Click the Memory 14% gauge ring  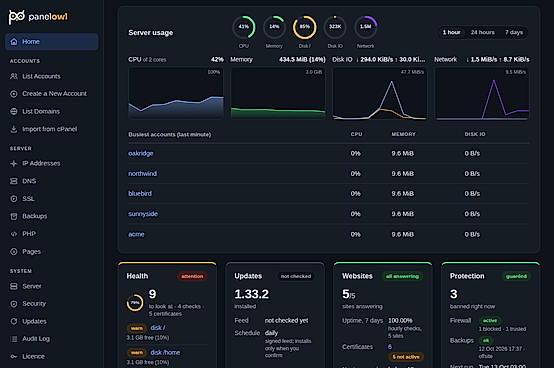tap(274, 27)
